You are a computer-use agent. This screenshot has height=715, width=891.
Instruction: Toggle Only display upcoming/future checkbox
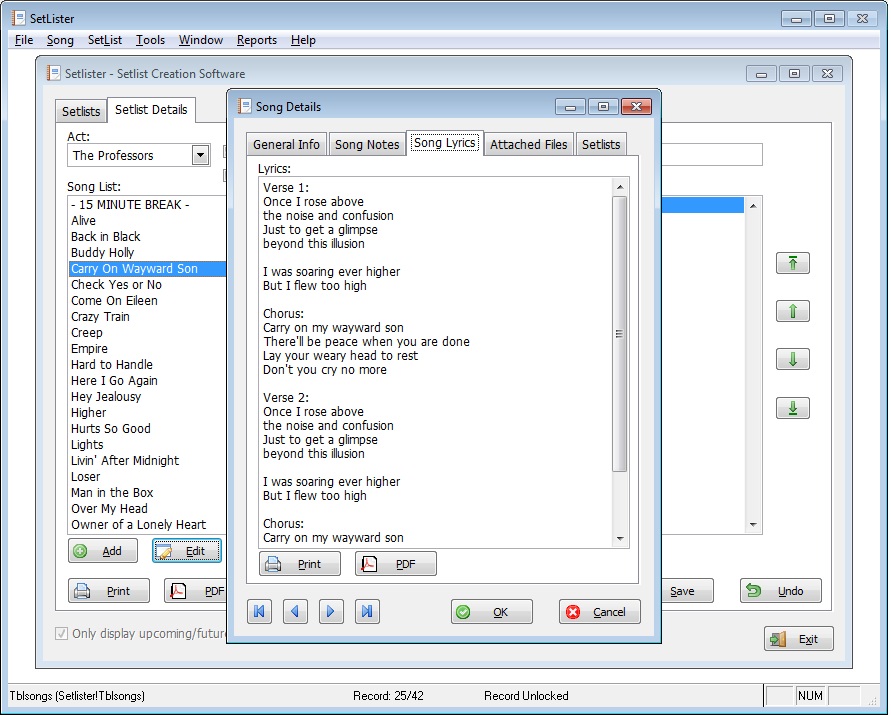click(62, 634)
